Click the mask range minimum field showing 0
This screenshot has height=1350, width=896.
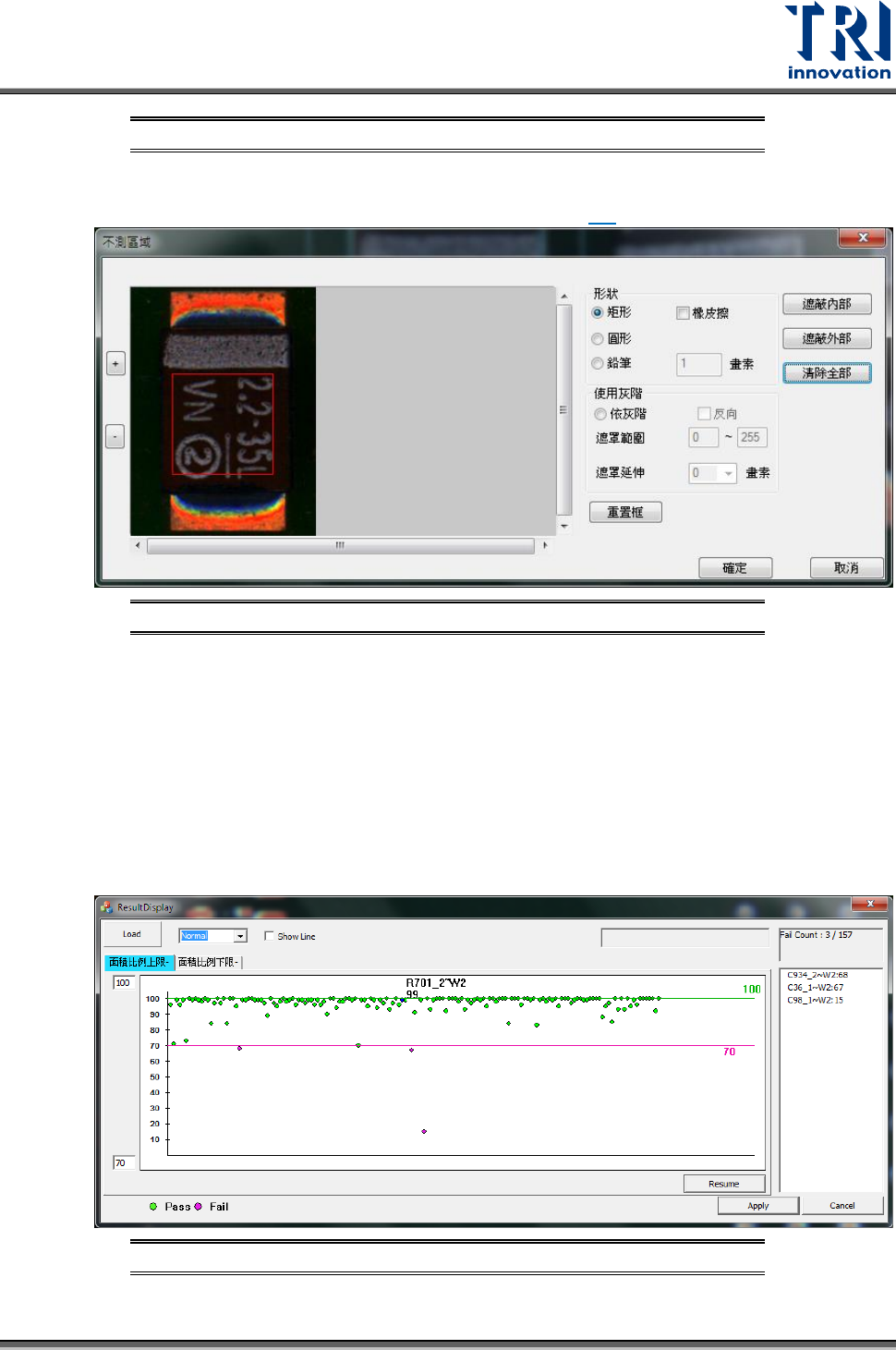tap(704, 438)
